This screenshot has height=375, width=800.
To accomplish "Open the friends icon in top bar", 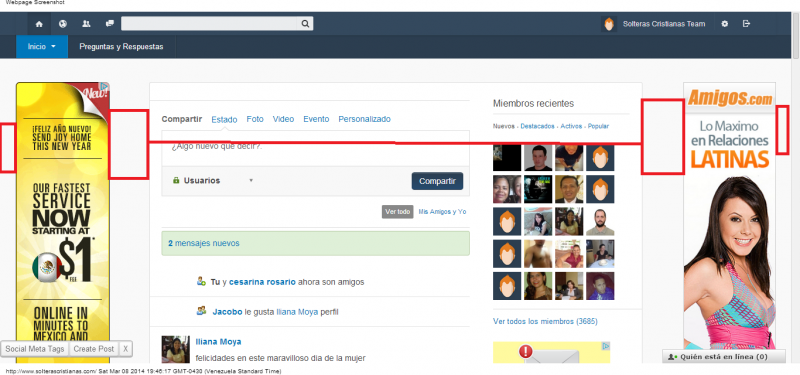I will (x=86, y=24).
